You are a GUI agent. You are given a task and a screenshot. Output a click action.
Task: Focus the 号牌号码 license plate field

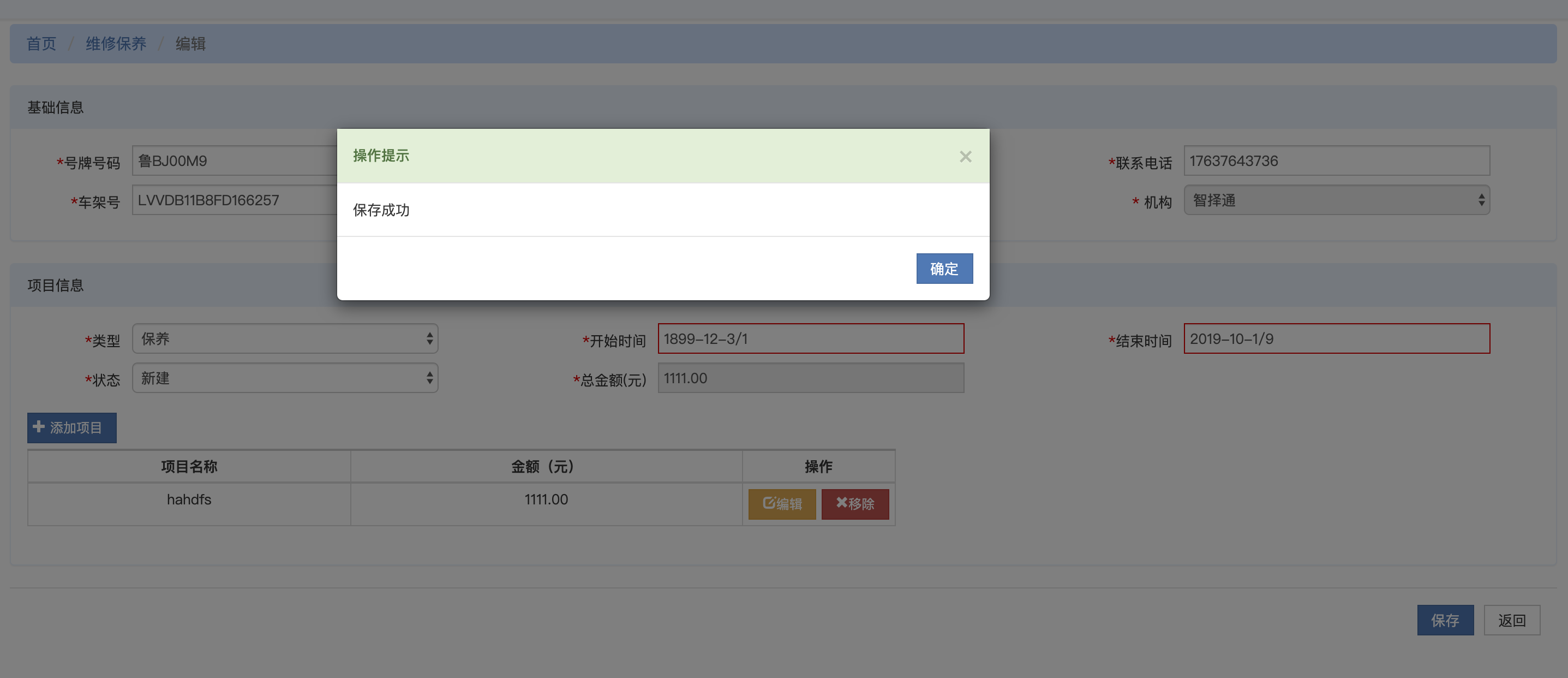(x=235, y=161)
